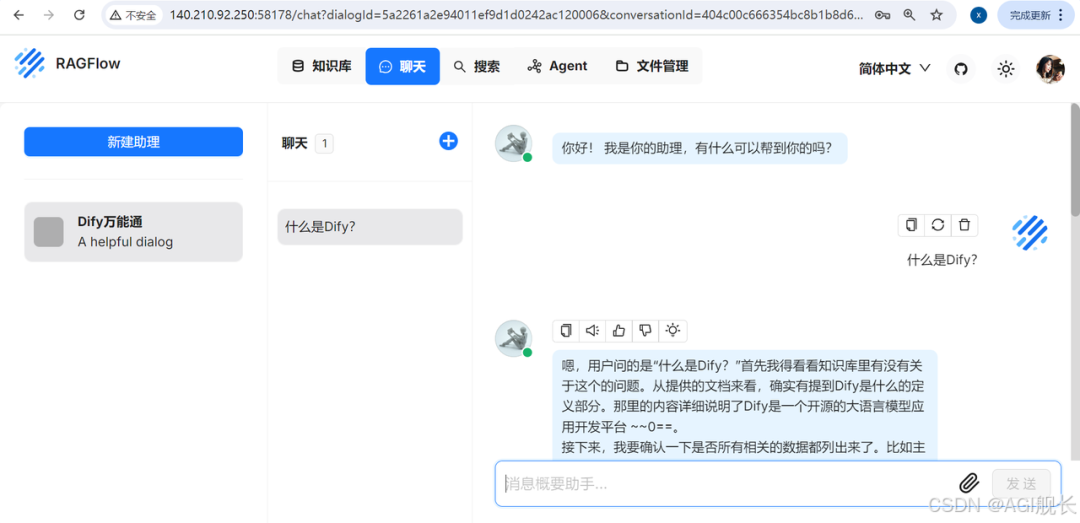Like the assistant's answer with thumbs up
The width and height of the screenshot is (1080, 523).
coord(619,331)
